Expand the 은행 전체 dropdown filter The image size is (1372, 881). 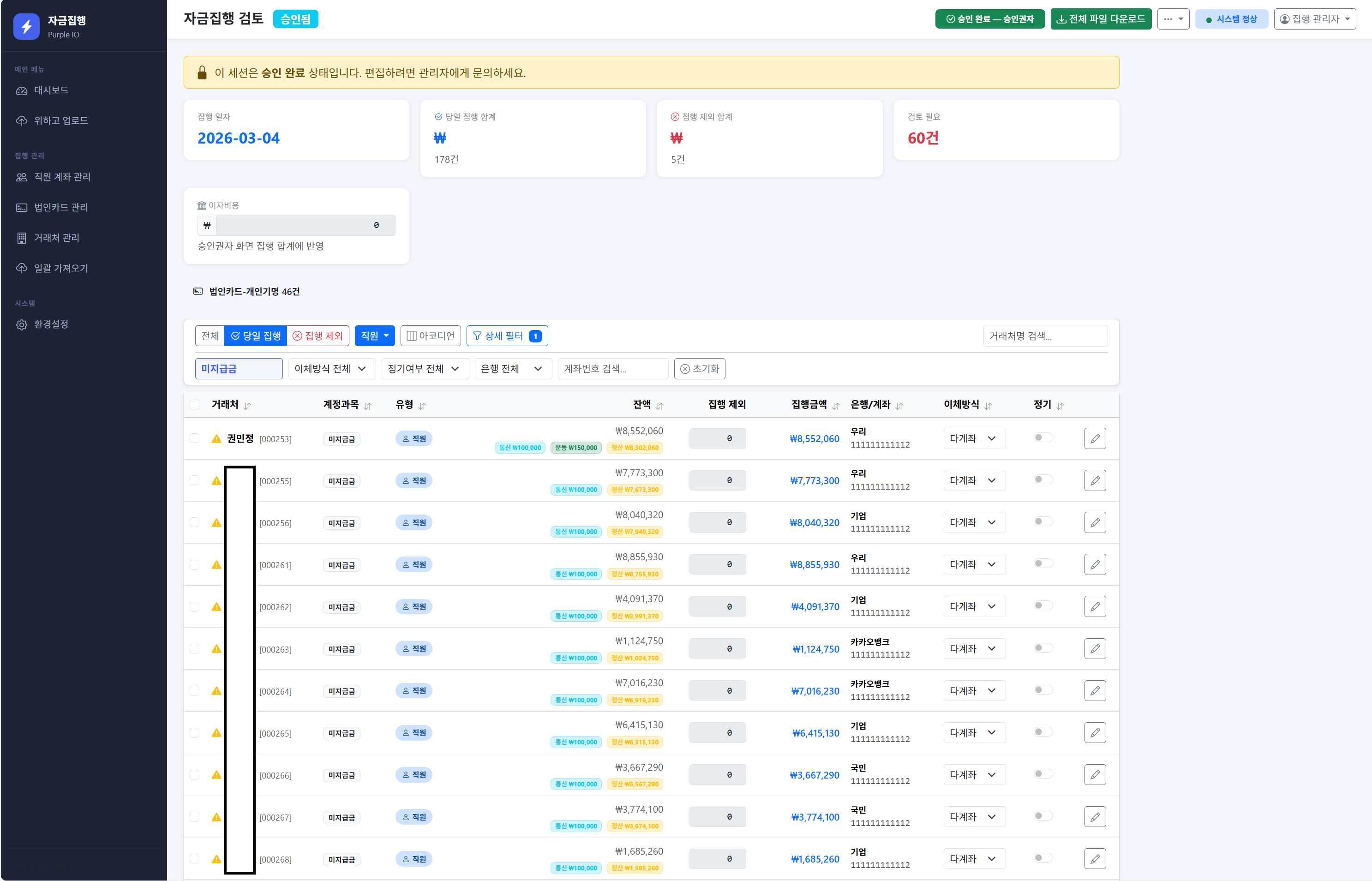click(512, 369)
